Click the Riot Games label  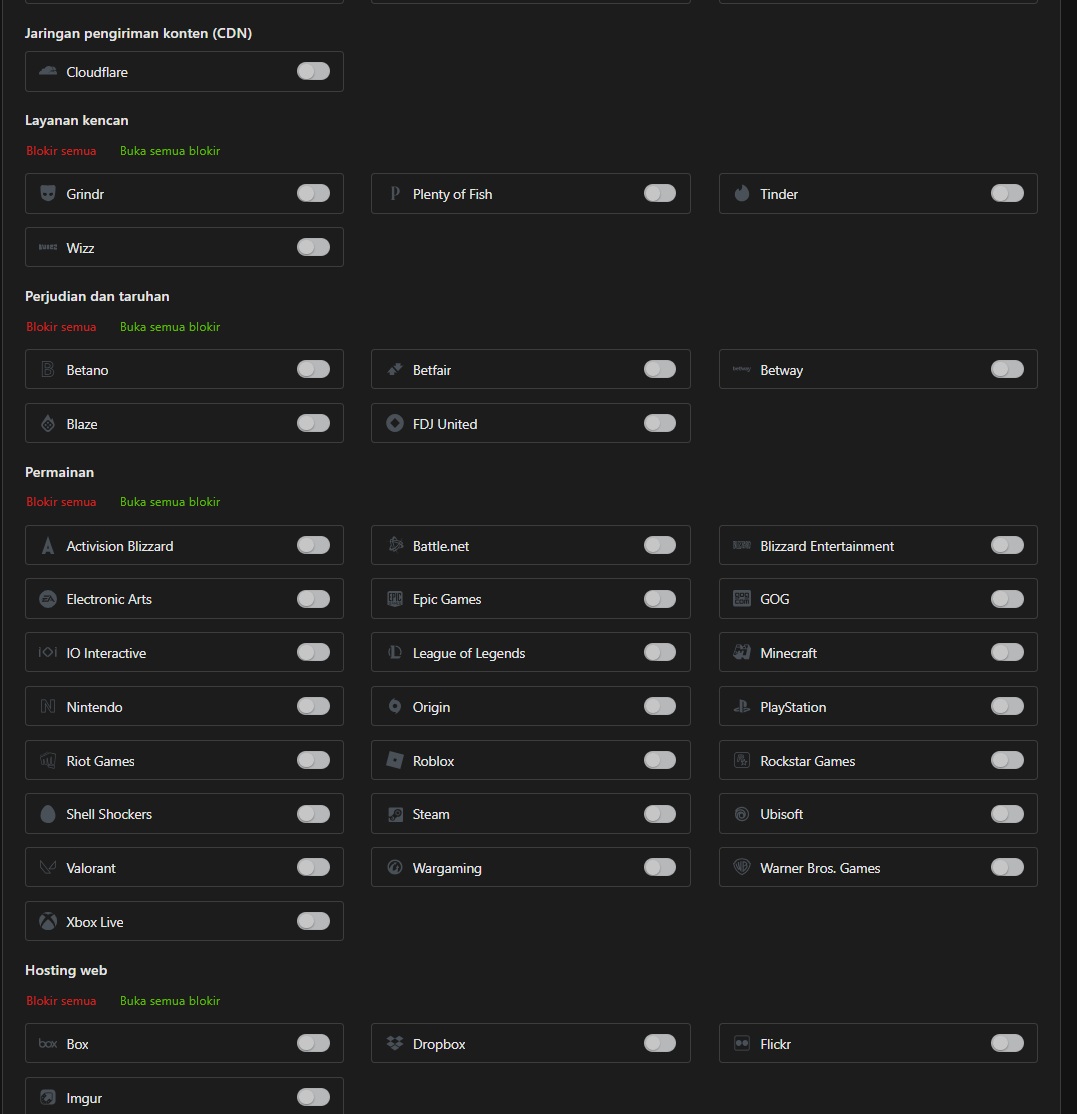coord(100,761)
